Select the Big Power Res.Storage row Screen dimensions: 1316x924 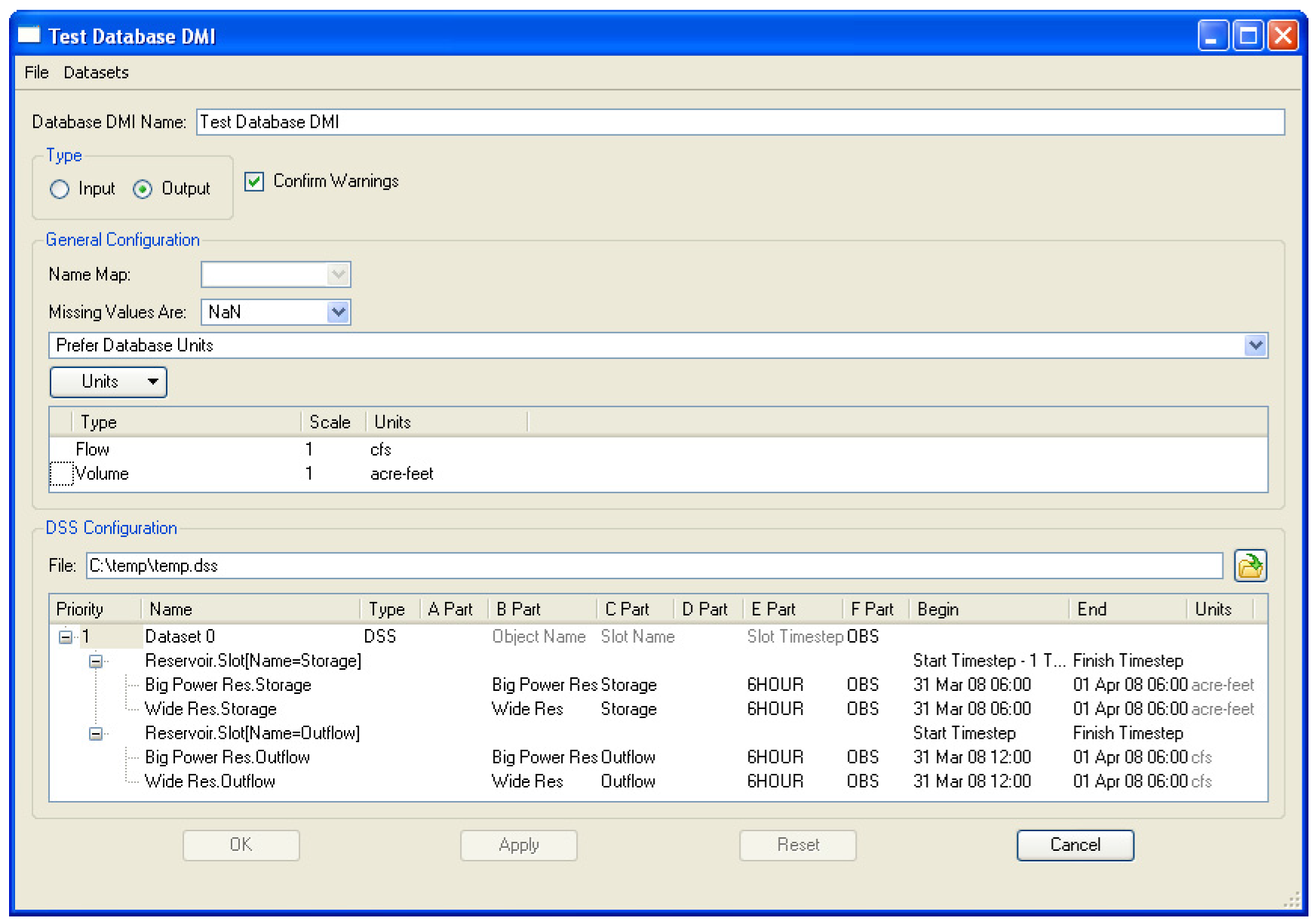tap(228, 685)
